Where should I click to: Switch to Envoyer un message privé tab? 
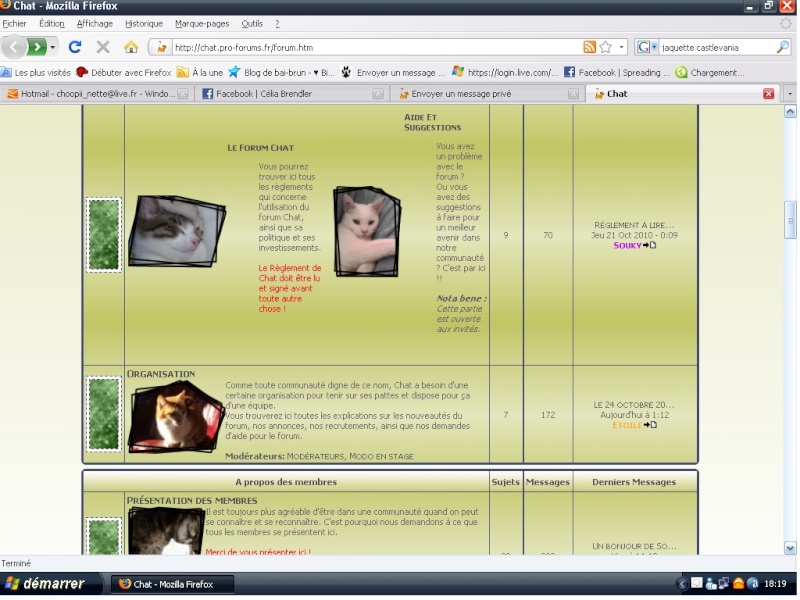tap(487, 94)
